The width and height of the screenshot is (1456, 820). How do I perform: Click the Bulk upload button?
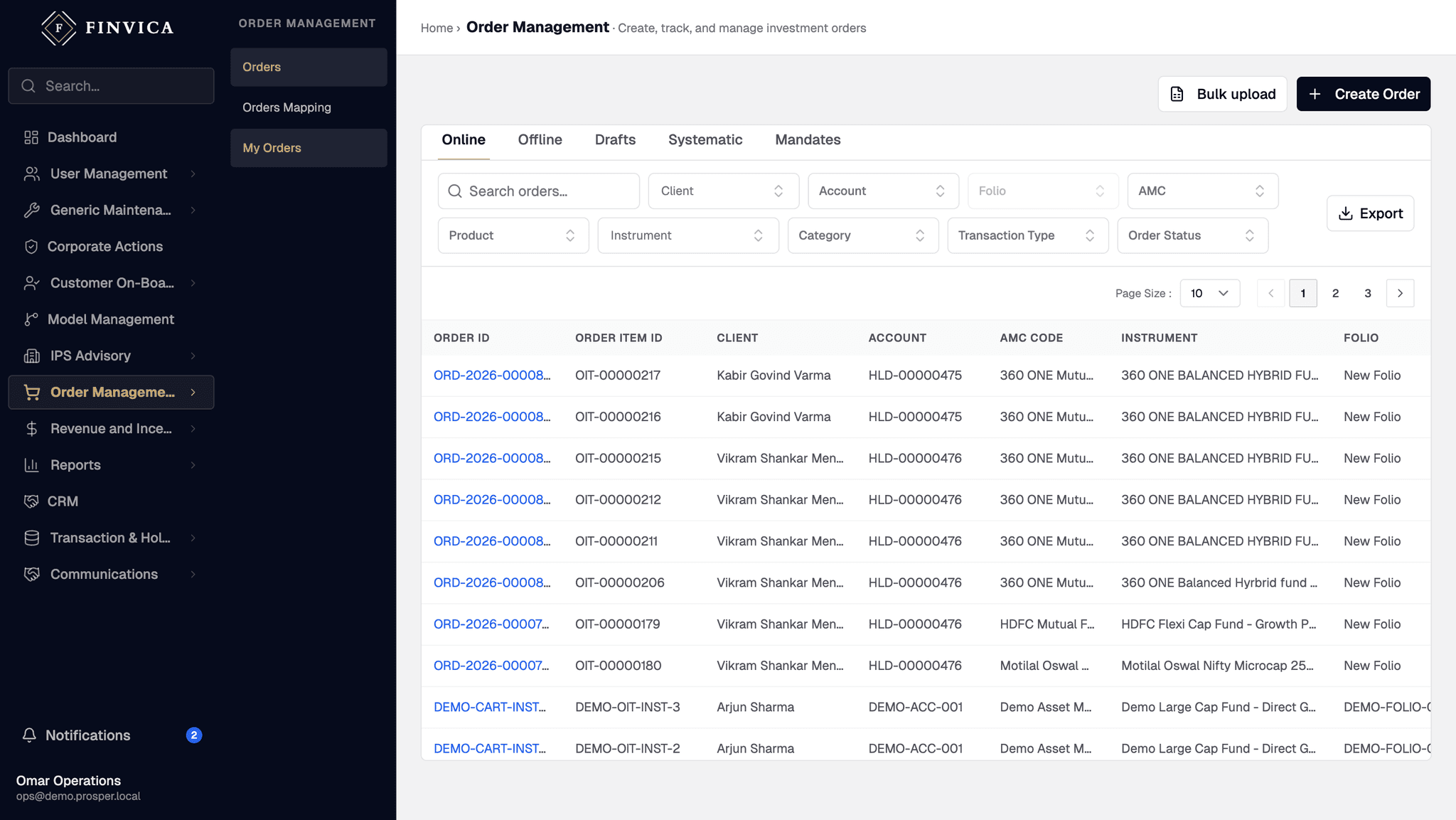tap(1223, 94)
